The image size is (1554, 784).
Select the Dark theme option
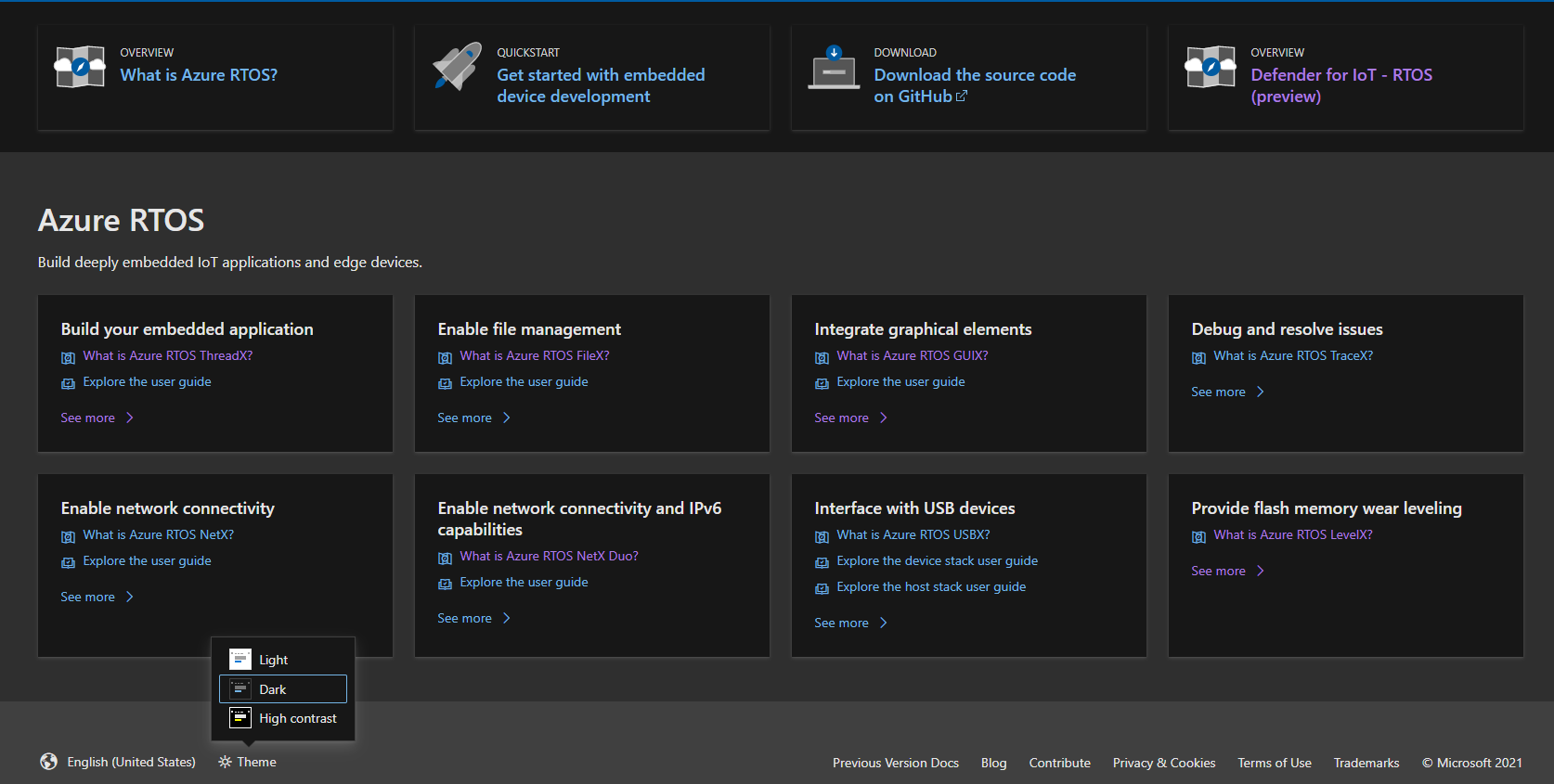283,689
